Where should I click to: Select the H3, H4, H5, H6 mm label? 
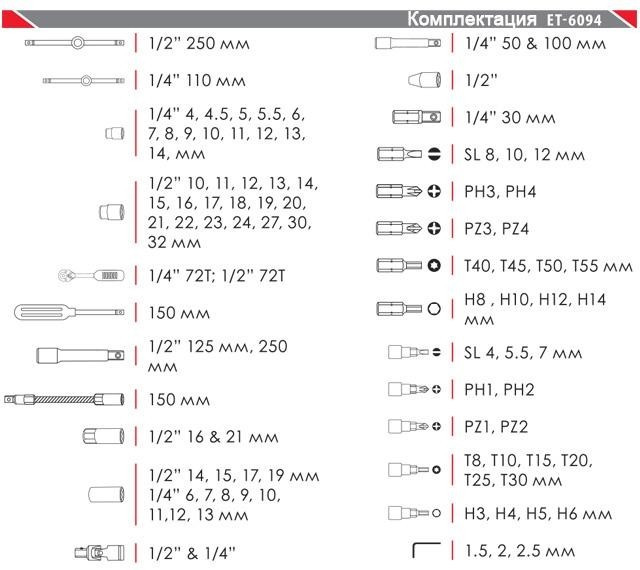[x=537, y=514]
